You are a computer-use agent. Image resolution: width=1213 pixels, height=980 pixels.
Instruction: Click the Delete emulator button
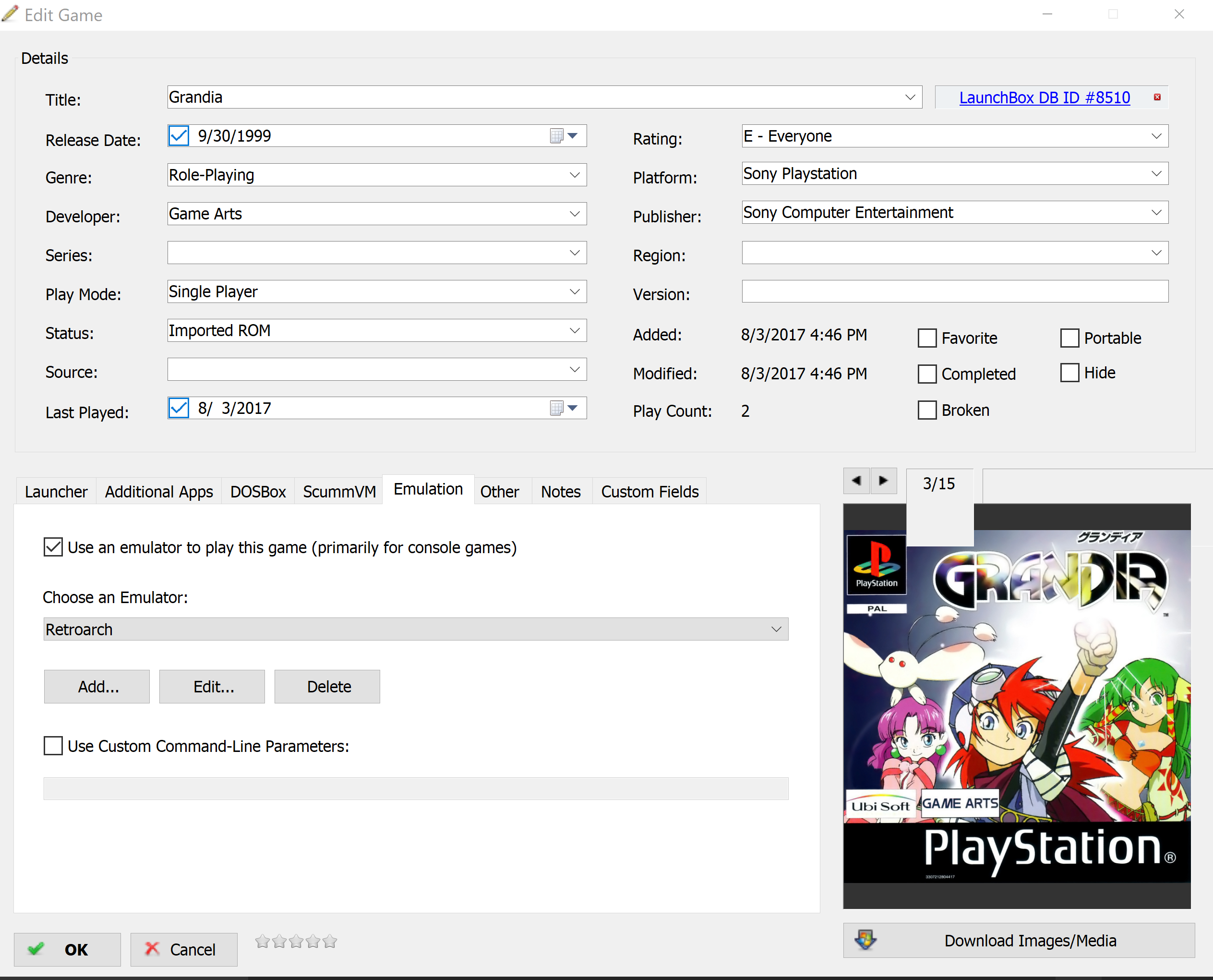tap(327, 687)
